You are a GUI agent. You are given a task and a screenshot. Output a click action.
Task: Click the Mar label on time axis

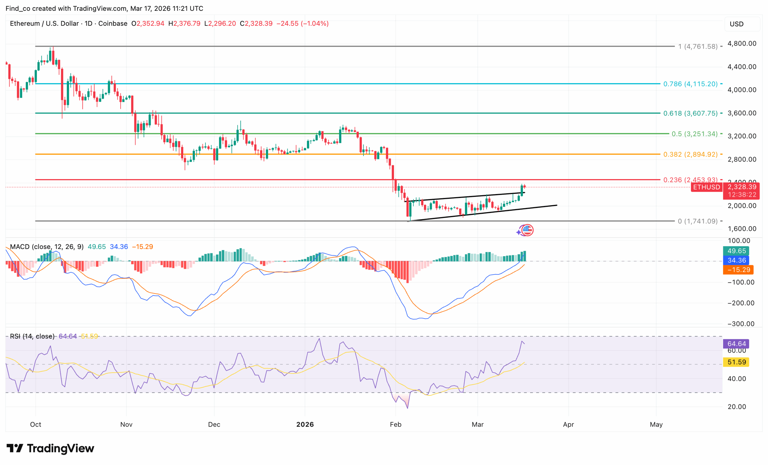tap(478, 424)
